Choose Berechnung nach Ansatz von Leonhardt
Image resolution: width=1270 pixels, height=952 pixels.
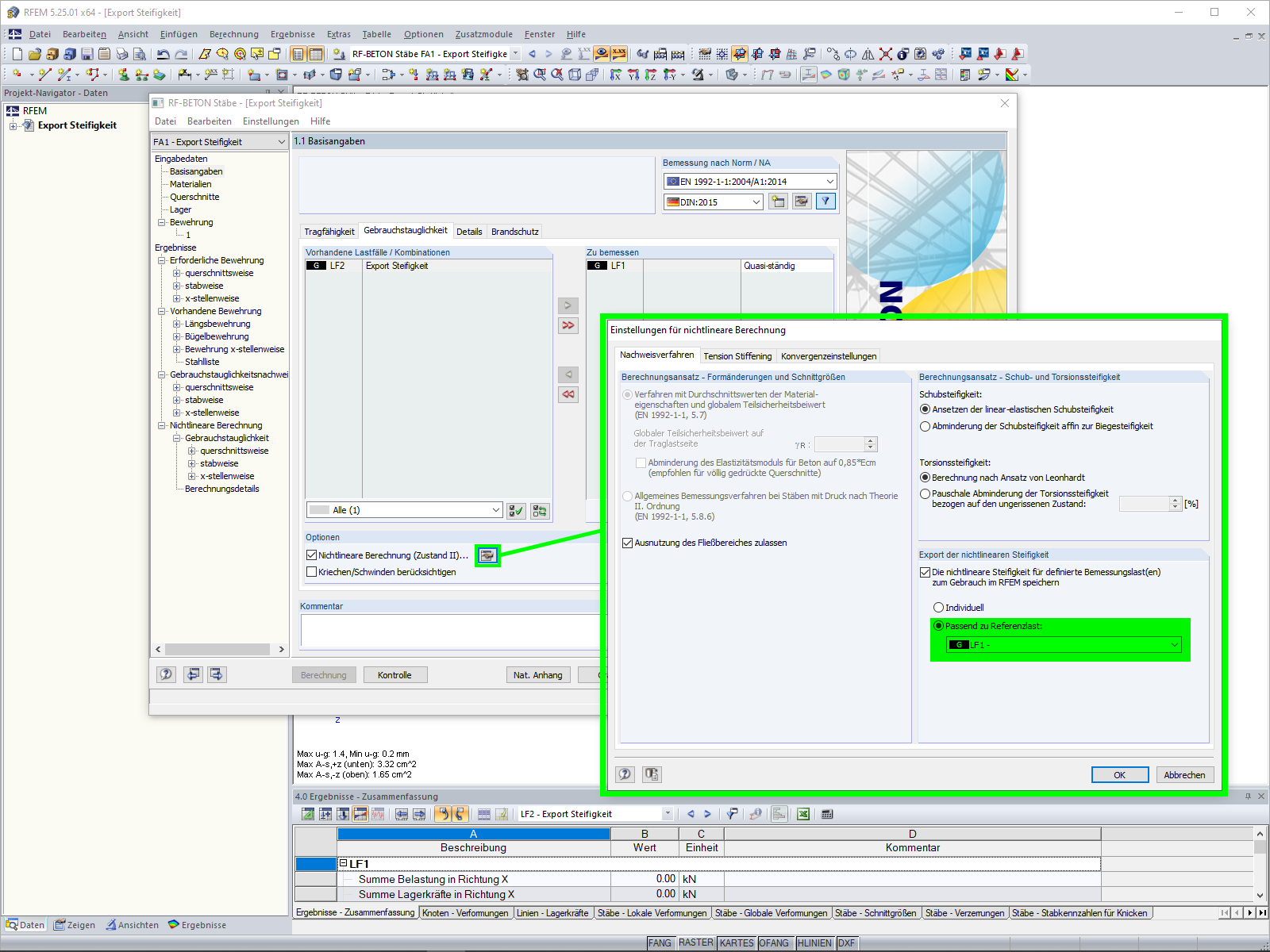coord(925,478)
